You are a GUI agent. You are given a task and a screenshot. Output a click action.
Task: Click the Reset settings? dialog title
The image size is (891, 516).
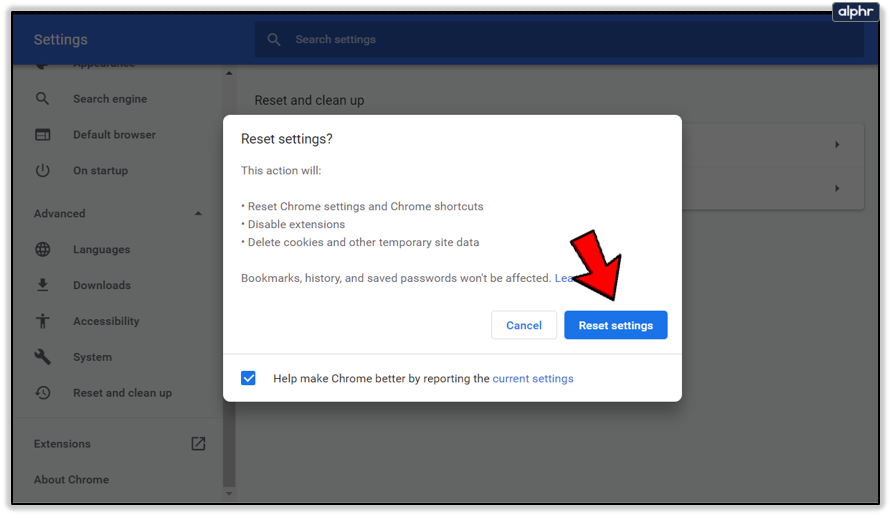click(x=286, y=139)
